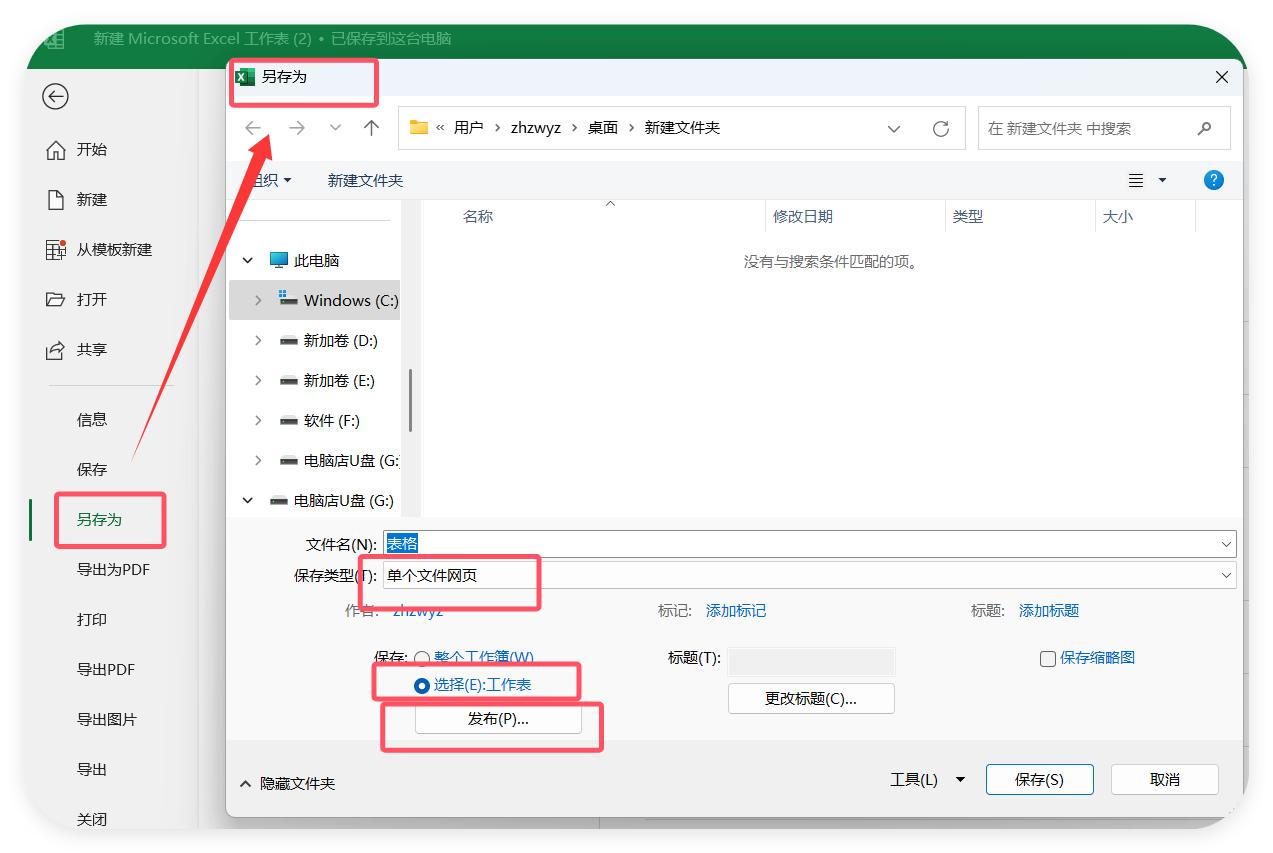Click the search magnifier icon

(1204, 128)
